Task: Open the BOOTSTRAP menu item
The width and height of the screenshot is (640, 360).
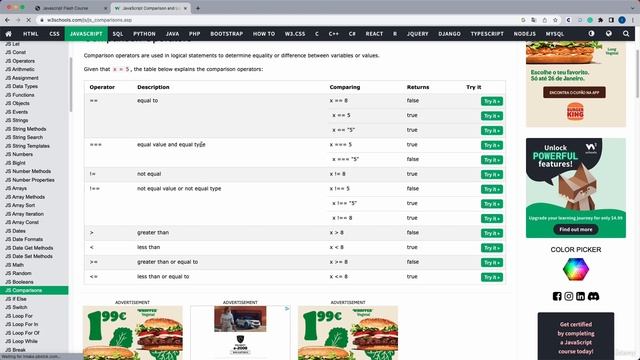Action: [x=227, y=34]
